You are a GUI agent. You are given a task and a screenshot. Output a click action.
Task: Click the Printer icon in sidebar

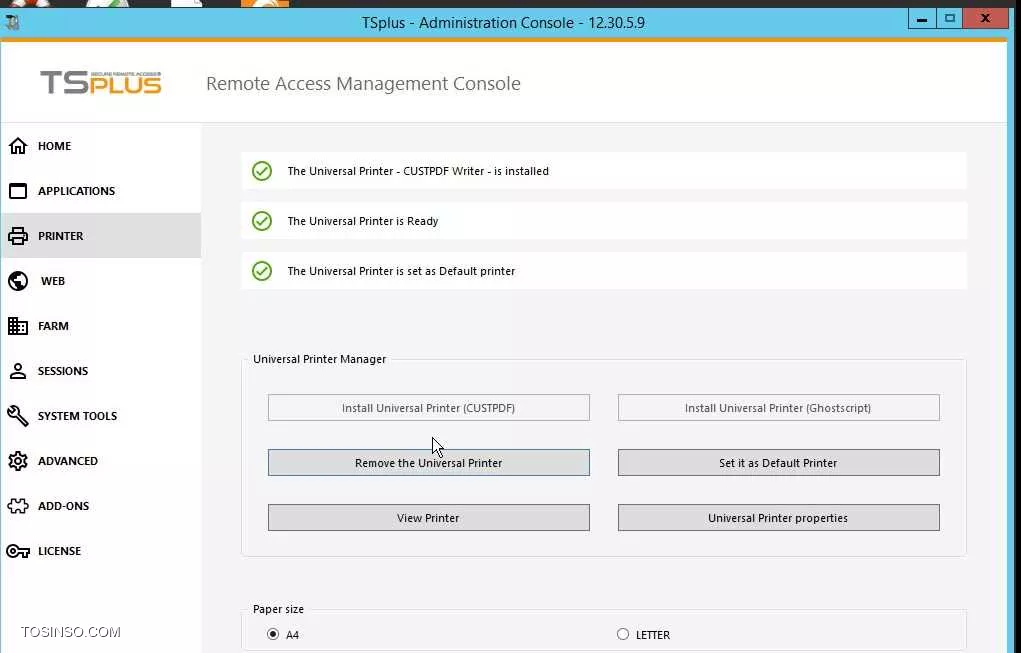tap(18, 236)
